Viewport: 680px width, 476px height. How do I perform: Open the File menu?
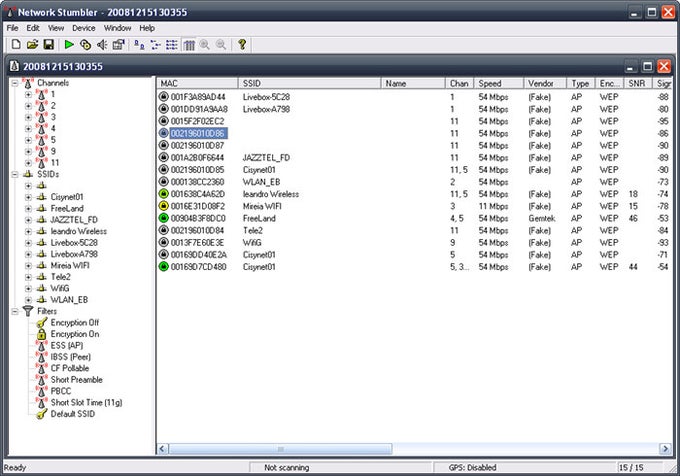[13, 28]
